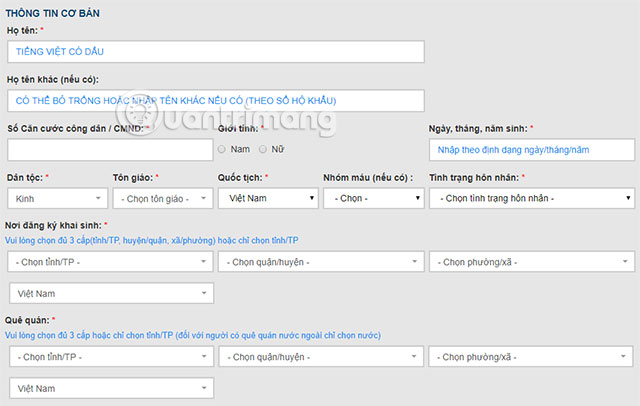The width and height of the screenshot is (640, 406).
Task: Open Chọn tỉnh/TP under Nơi đăng ký khai sinh
Action: pos(110,262)
